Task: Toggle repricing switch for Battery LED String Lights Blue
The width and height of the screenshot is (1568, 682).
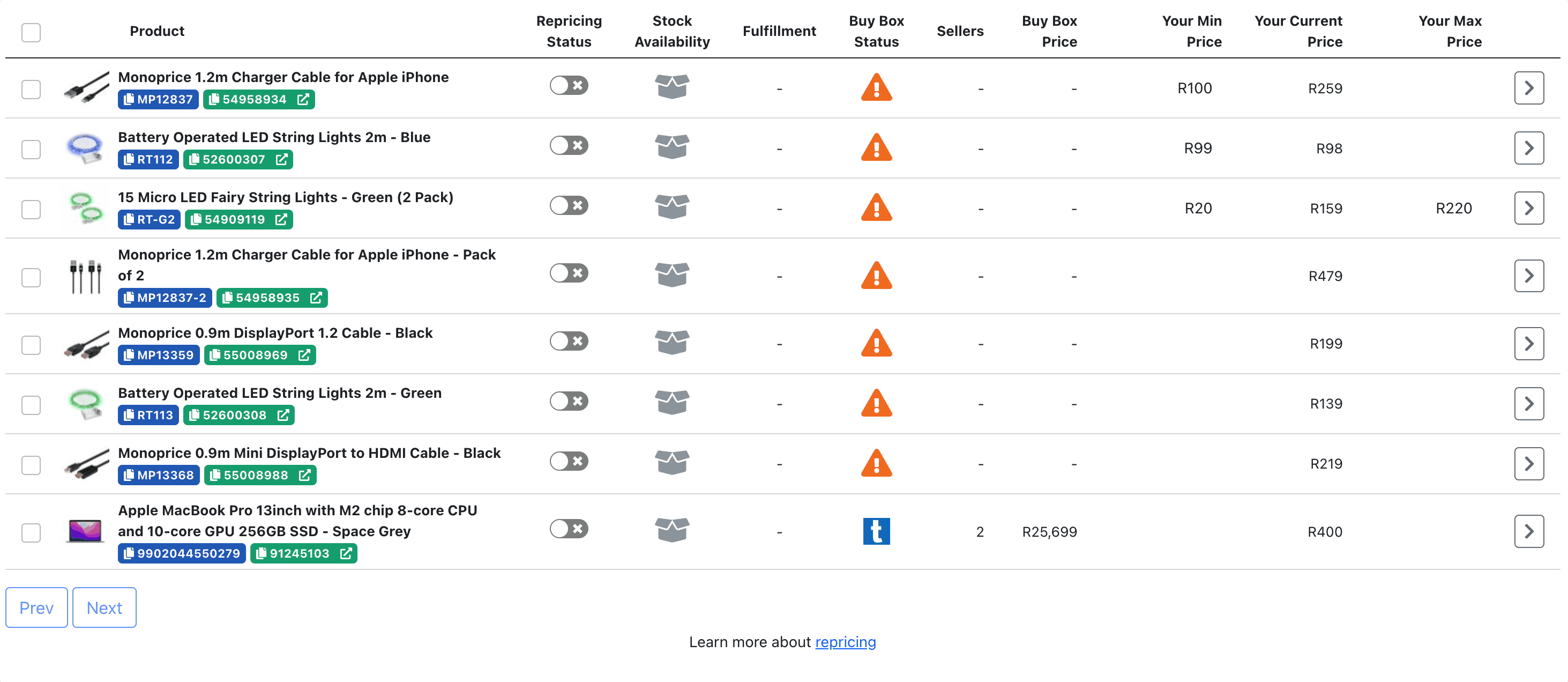Action: click(x=568, y=148)
